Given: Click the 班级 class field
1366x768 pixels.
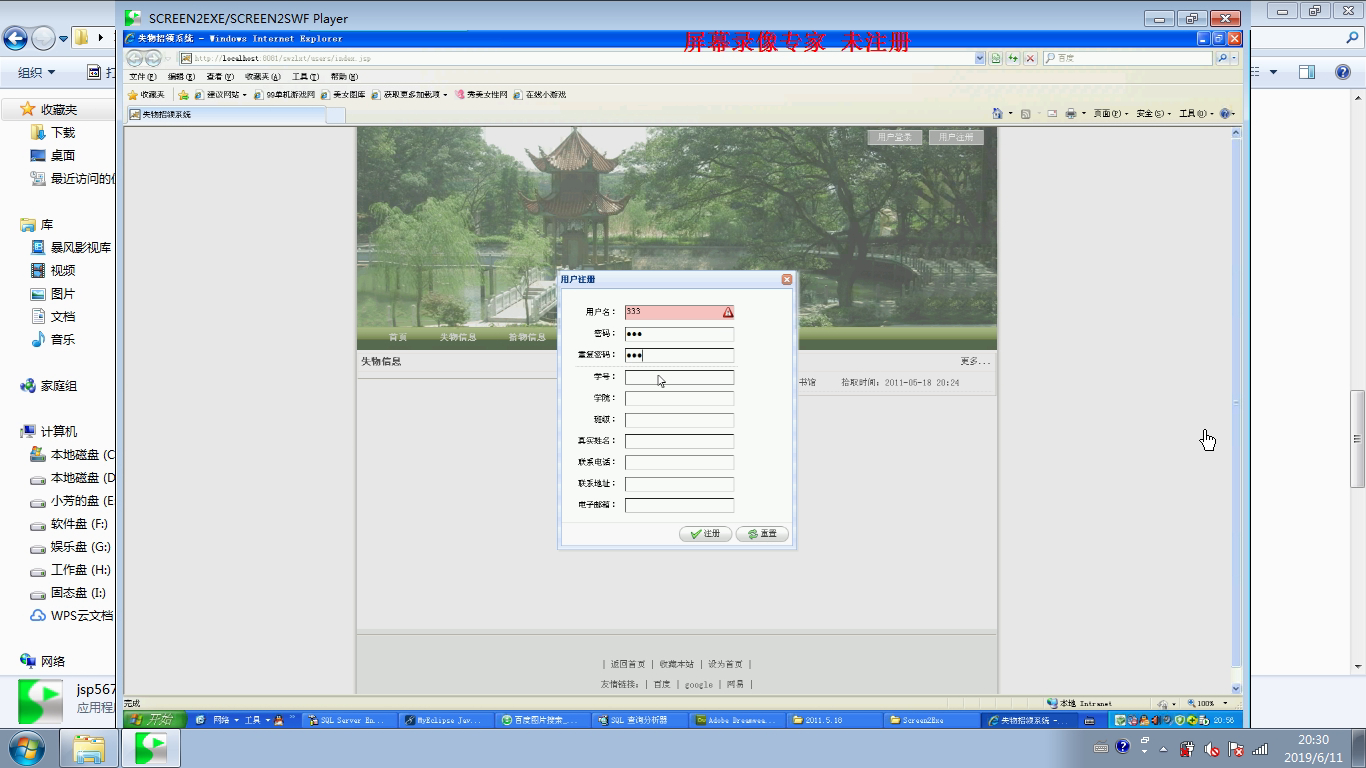Looking at the screenshot, I should click(x=679, y=420).
